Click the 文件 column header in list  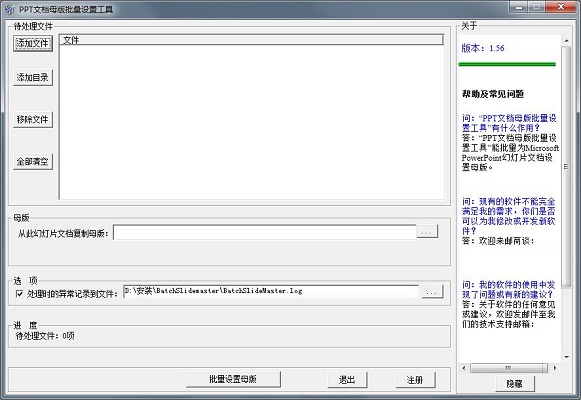(x=251, y=40)
